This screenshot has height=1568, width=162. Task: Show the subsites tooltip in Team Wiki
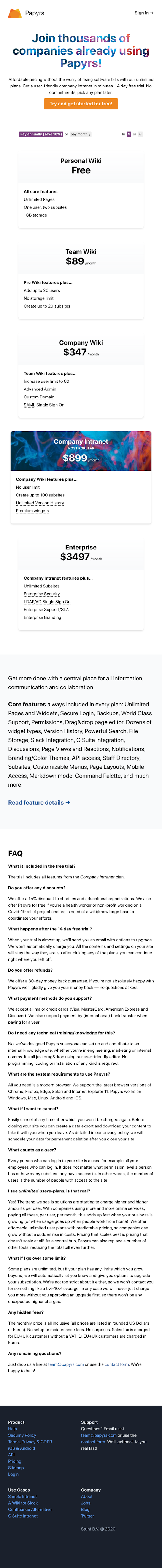(62, 306)
